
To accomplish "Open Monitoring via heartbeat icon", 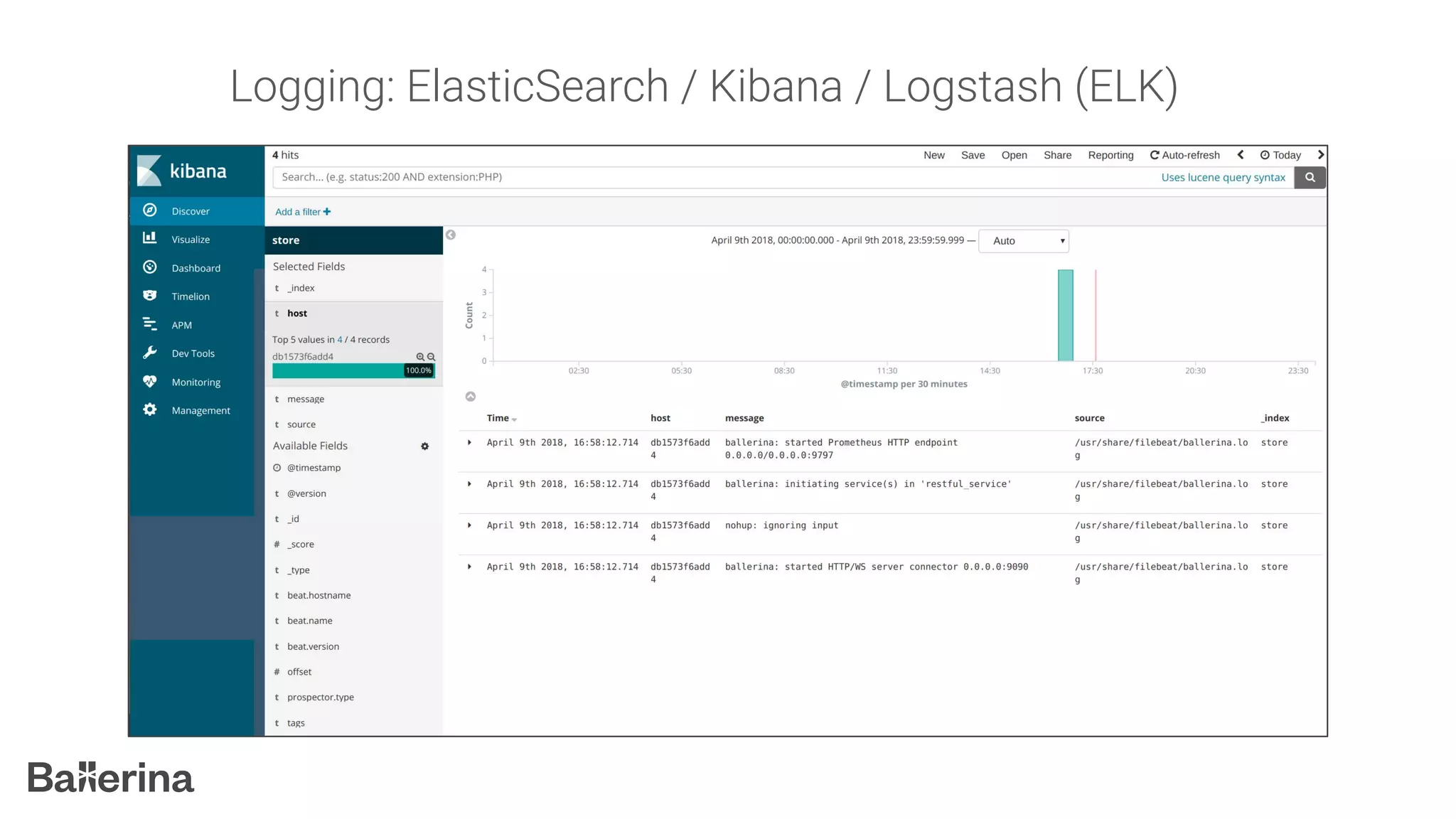I will (x=149, y=381).
